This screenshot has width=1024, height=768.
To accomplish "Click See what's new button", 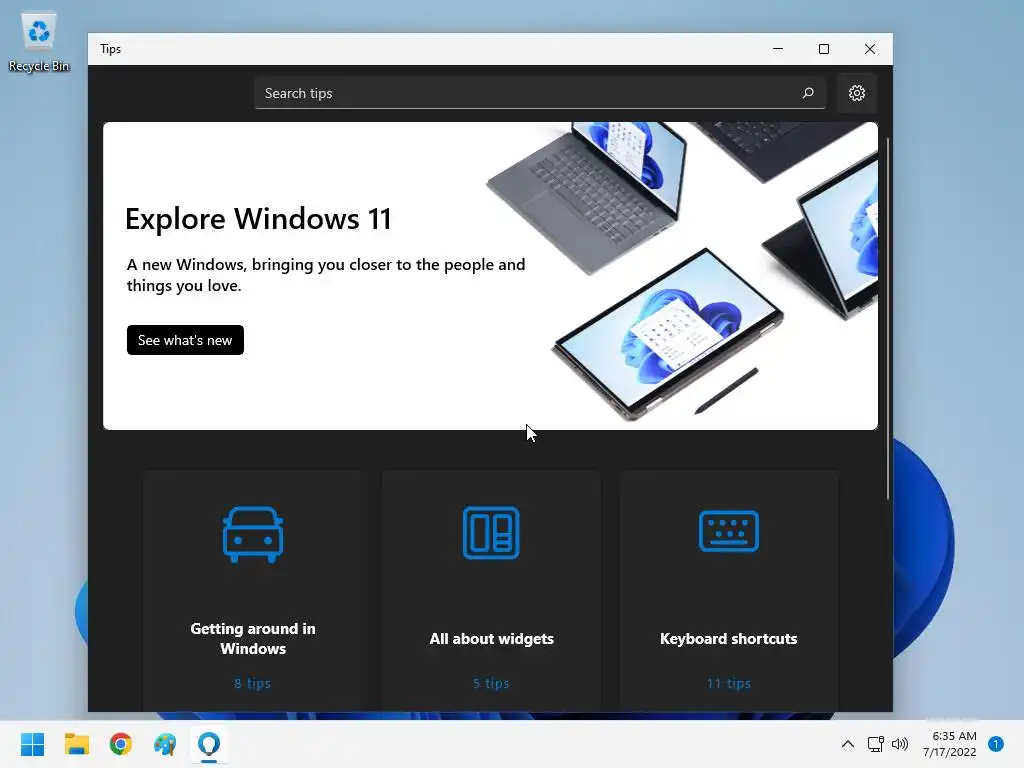I will [x=185, y=340].
